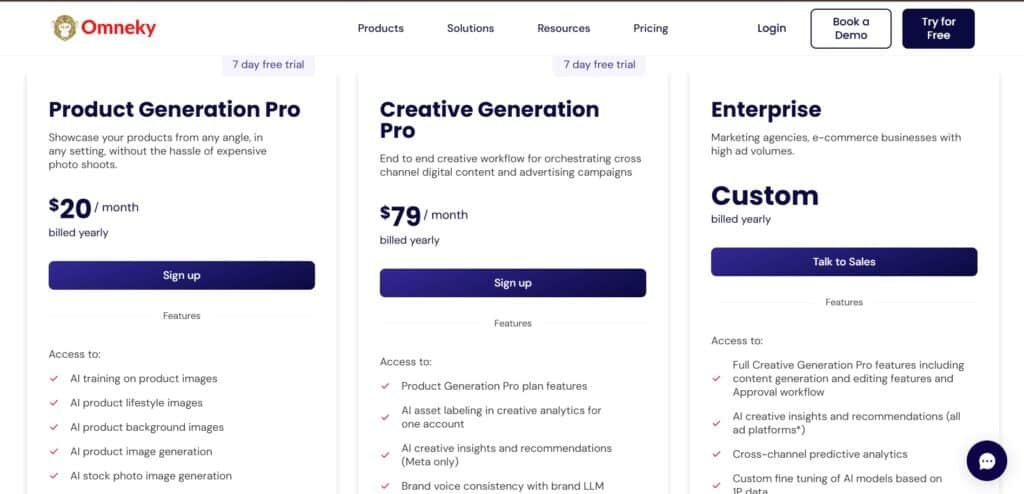Screen dimensions: 1024x494
Task: Sign up for Product Generation Pro
Action: (x=181, y=275)
